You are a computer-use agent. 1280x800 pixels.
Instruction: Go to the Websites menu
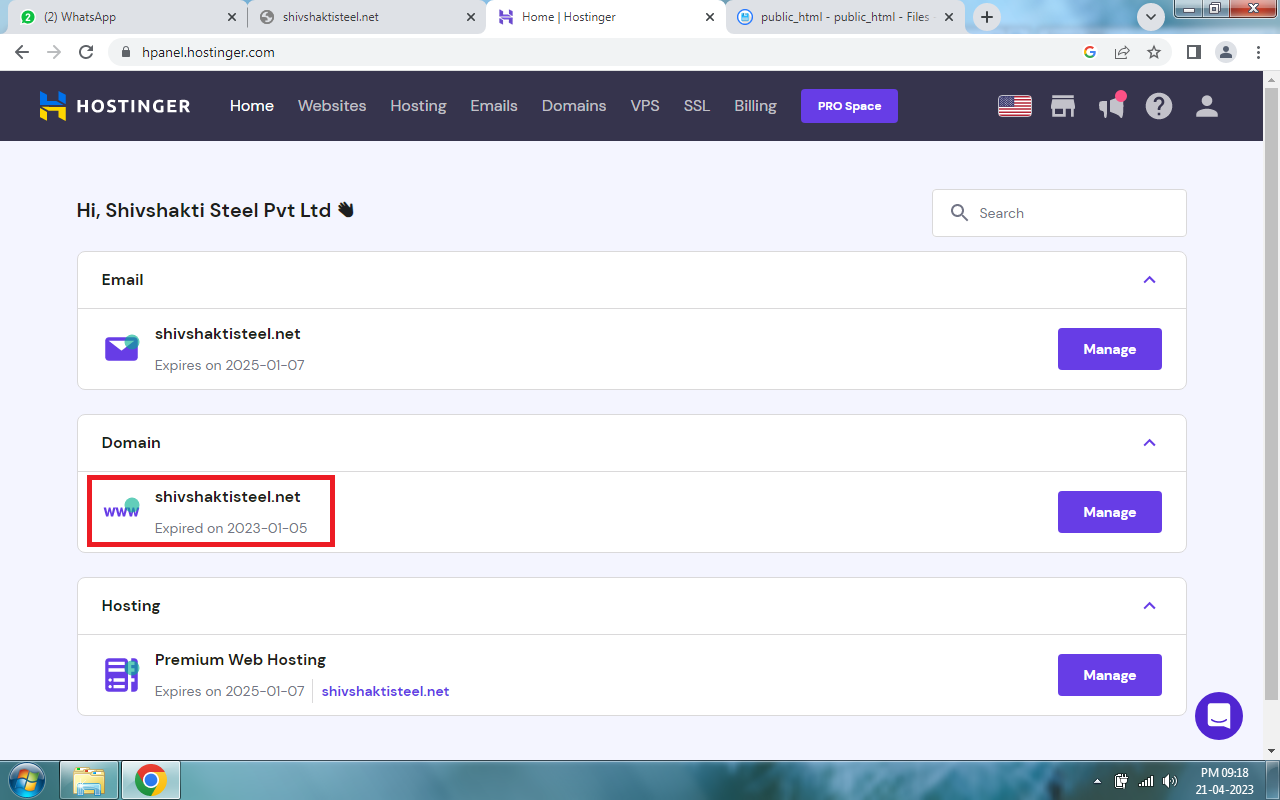click(332, 106)
